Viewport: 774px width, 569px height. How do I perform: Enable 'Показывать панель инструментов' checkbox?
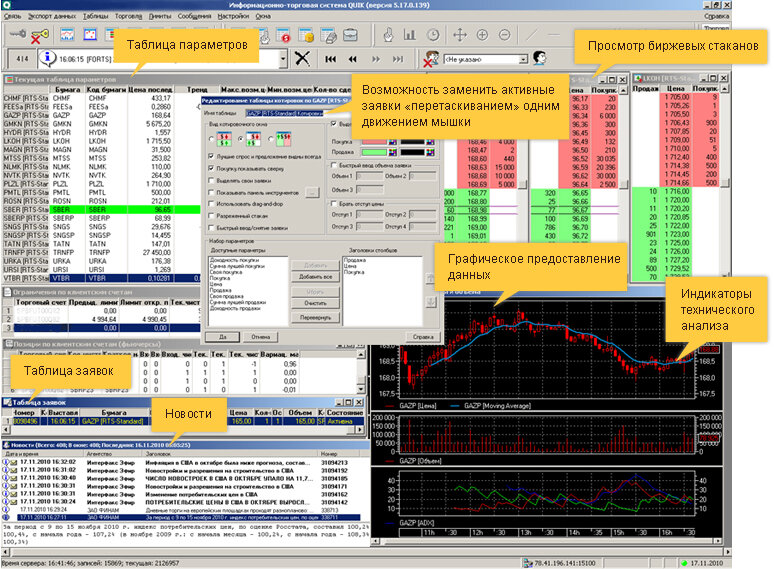pyautogui.click(x=211, y=192)
